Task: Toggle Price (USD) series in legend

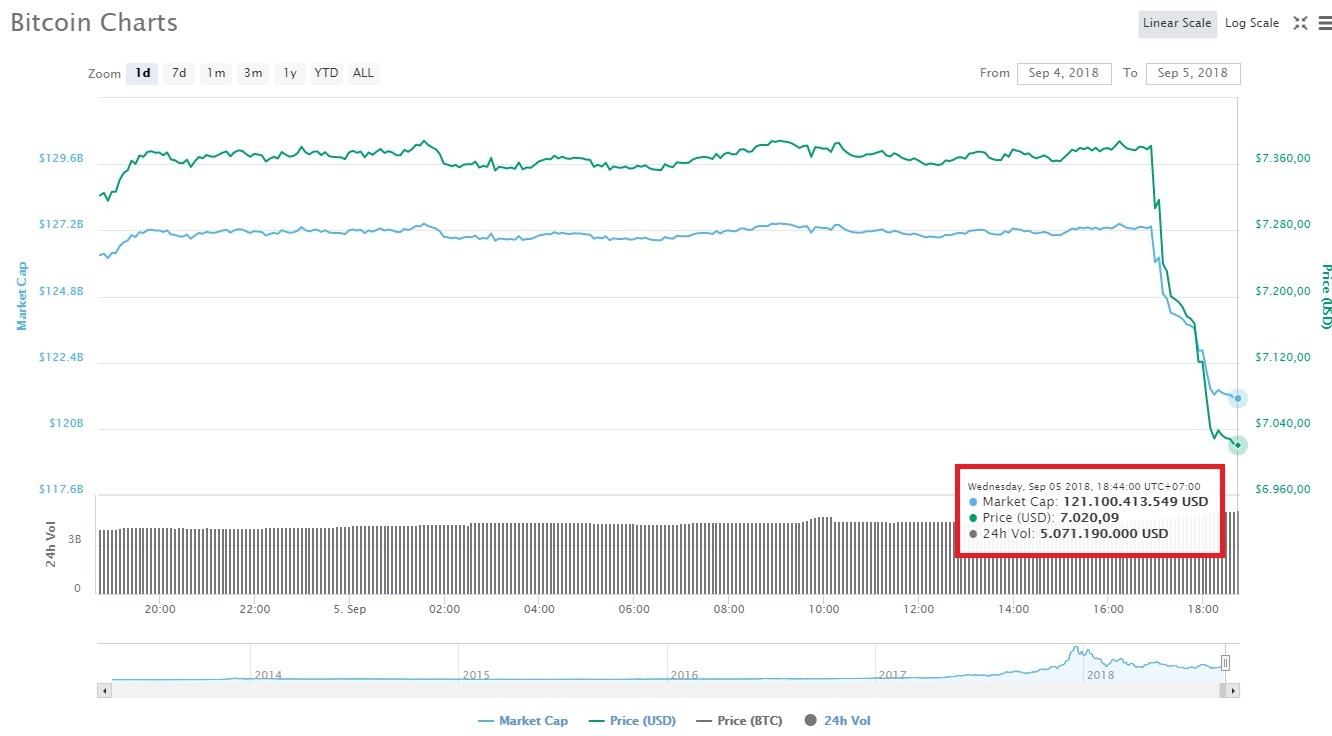Action: pos(632,720)
